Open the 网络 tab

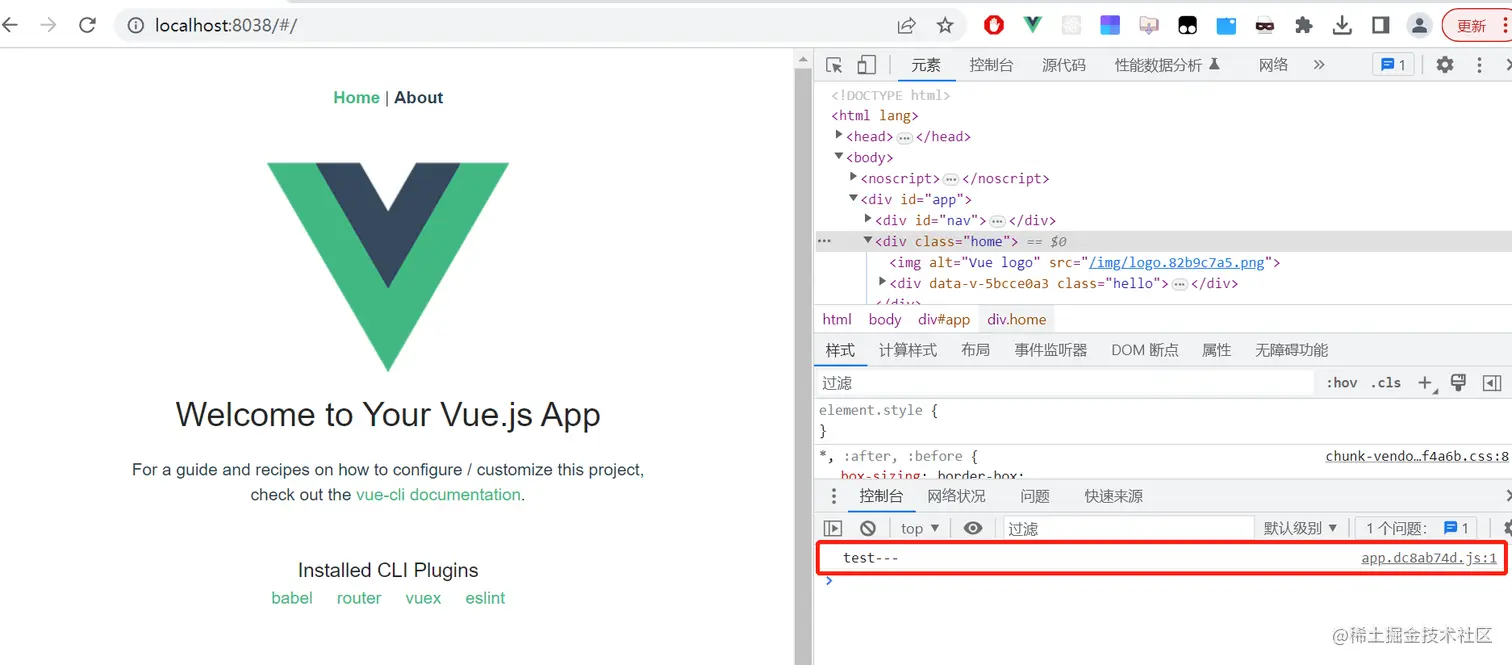click(1273, 65)
